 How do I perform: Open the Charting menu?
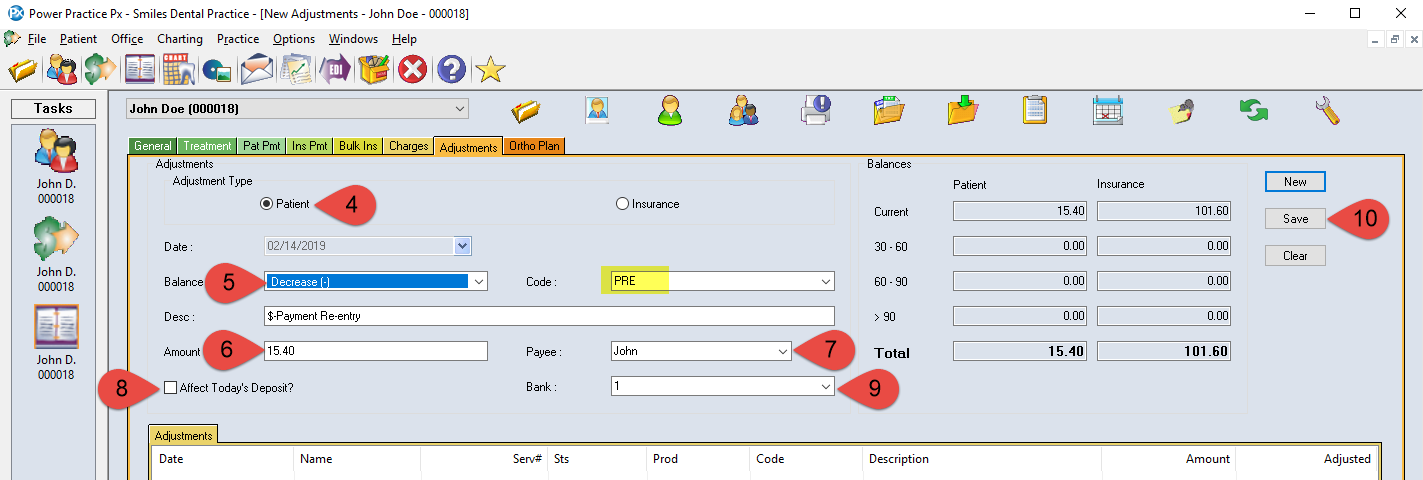[x=179, y=39]
